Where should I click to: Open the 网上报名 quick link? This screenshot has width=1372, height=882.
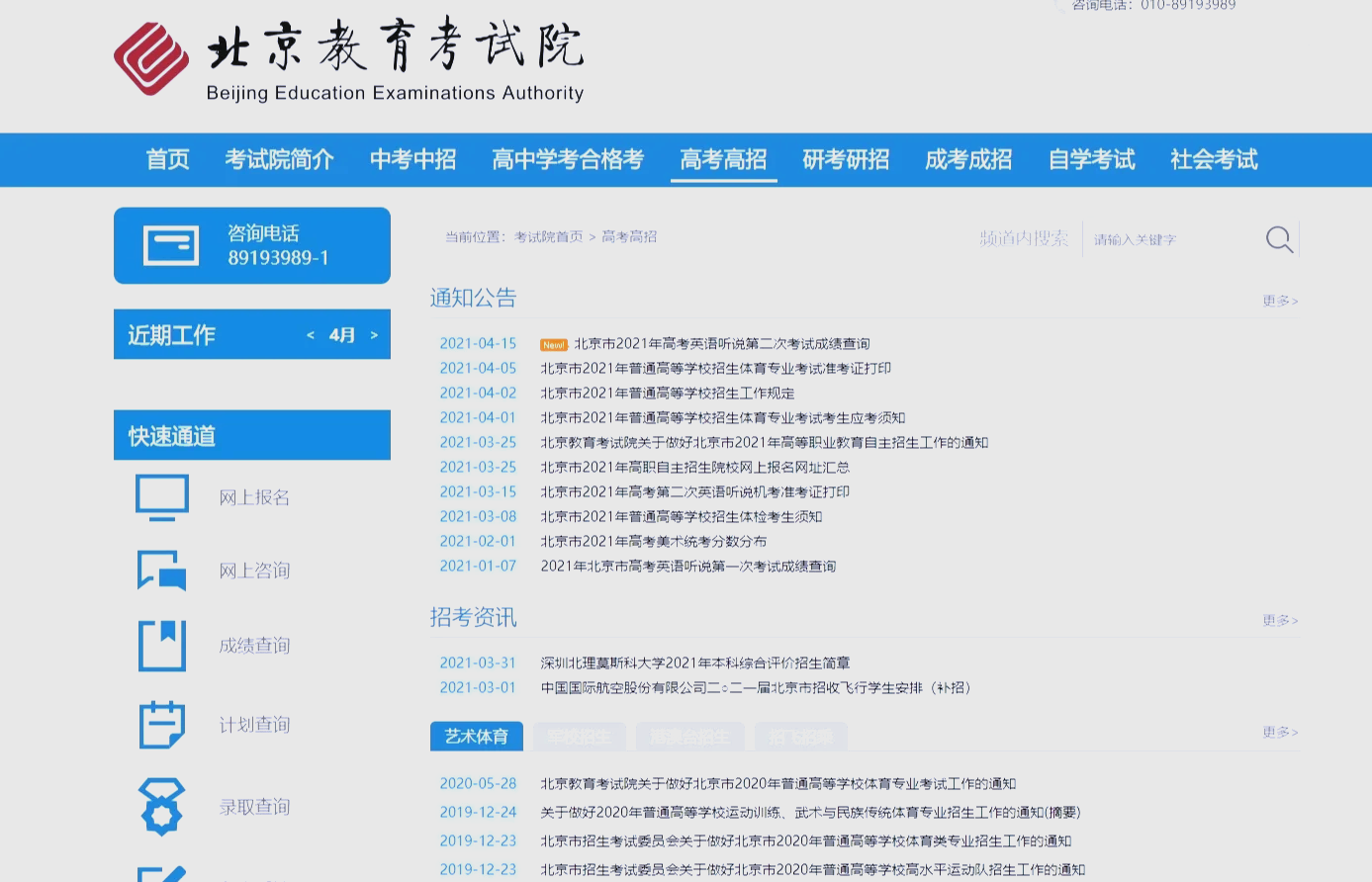pos(254,497)
